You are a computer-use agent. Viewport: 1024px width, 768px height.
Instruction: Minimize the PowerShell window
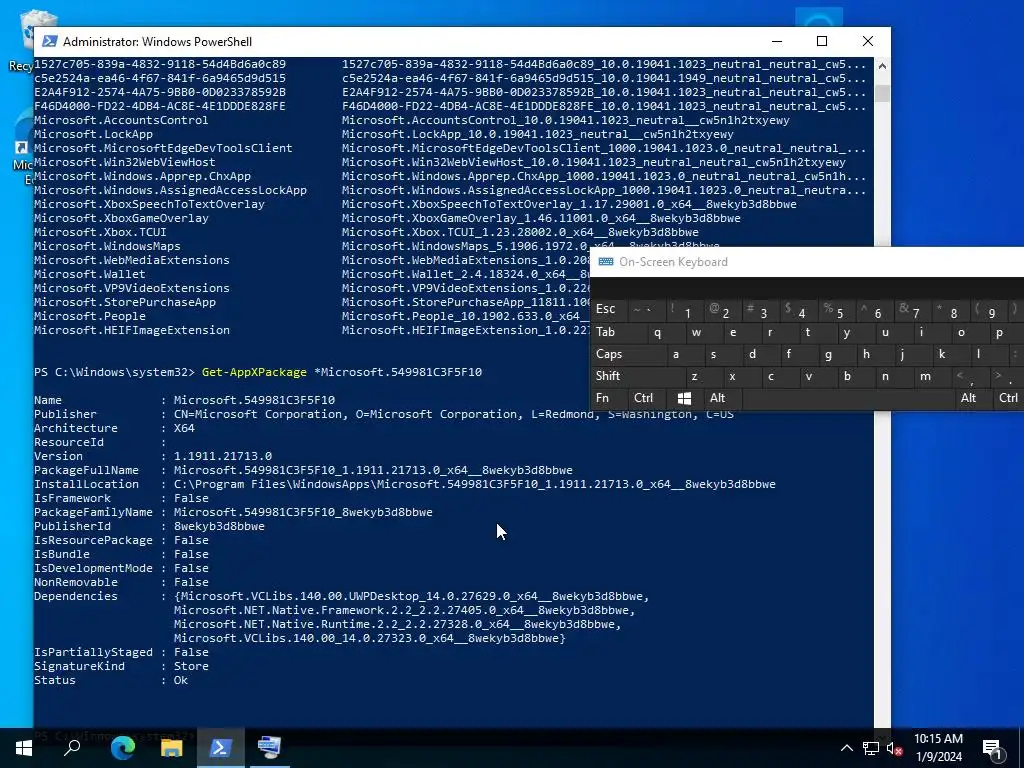[x=777, y=41]
